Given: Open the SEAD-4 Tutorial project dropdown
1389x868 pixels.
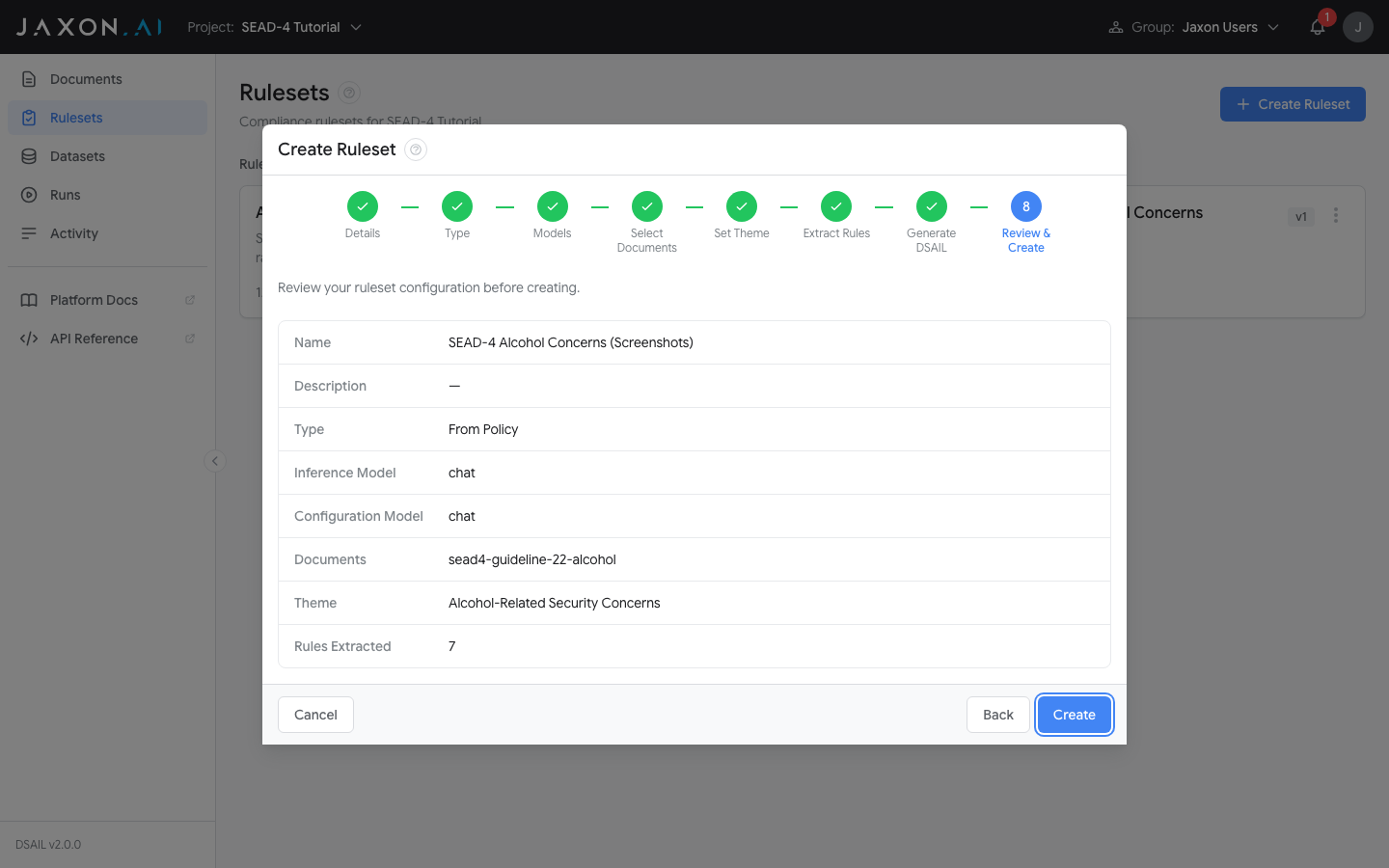Looking at the screenshot, I should pos(302,27).
